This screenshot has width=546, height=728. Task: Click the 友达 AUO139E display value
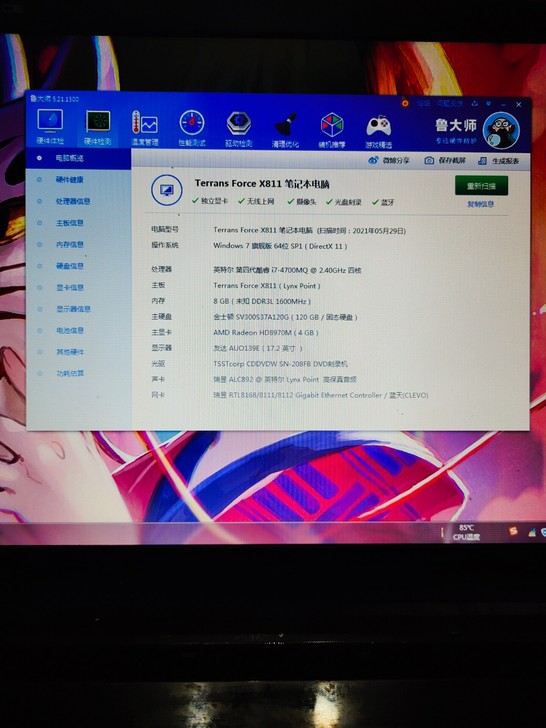point(258,348)
